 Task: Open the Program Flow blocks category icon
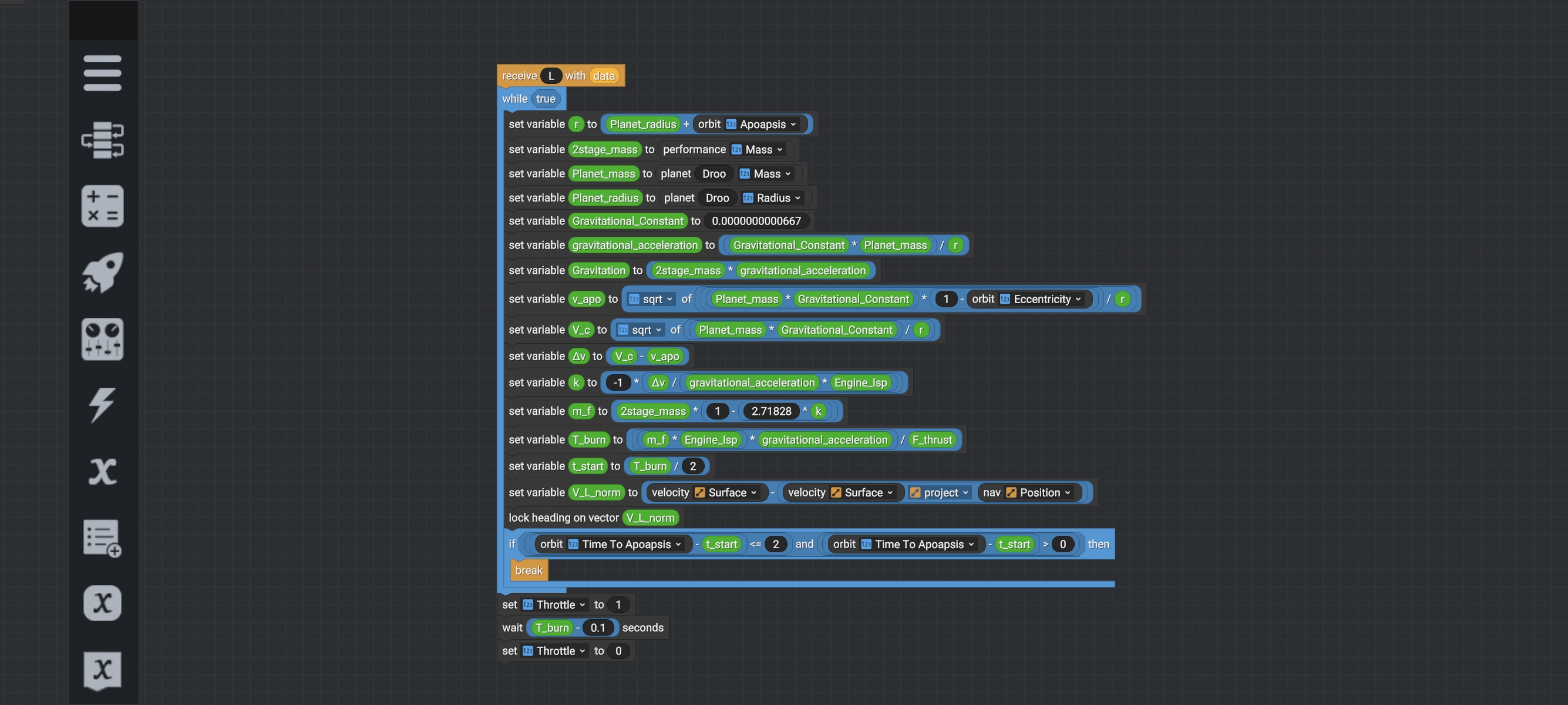[102, 139]
